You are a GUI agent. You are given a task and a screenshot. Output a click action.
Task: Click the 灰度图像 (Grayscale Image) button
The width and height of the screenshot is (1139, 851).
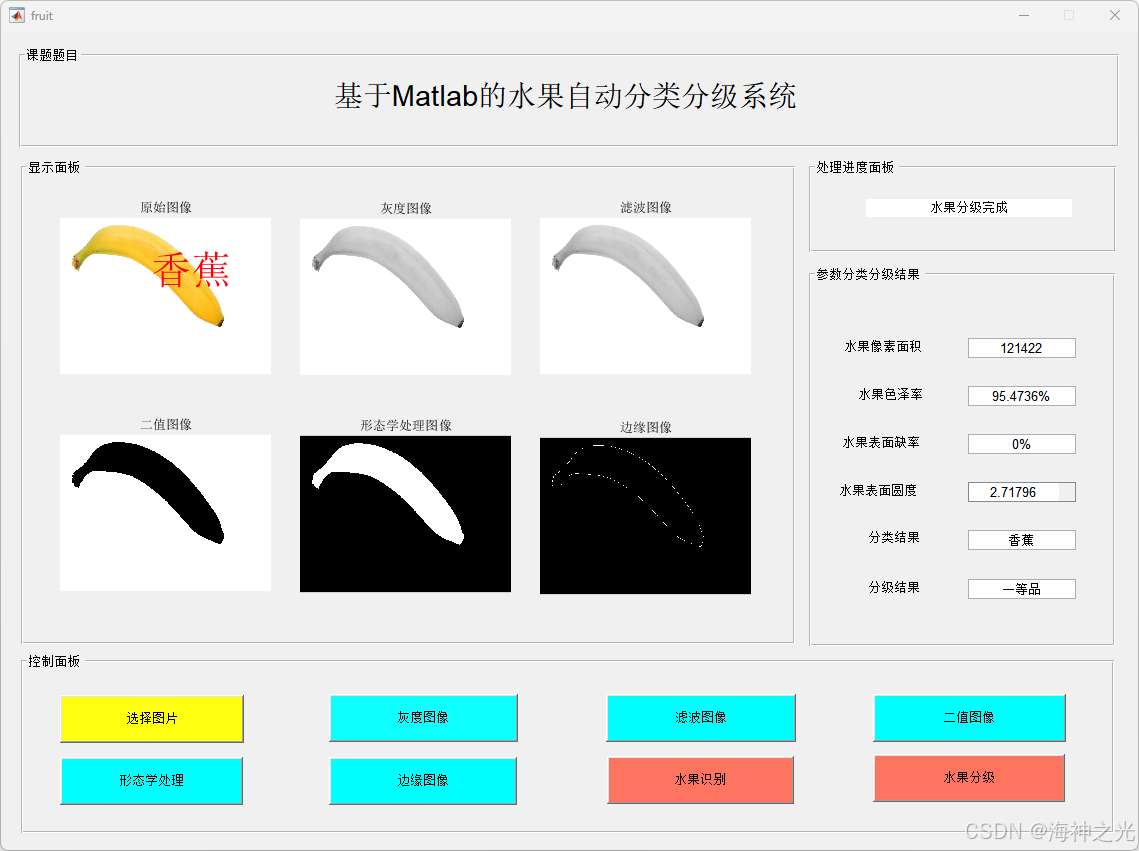(423, 718)
